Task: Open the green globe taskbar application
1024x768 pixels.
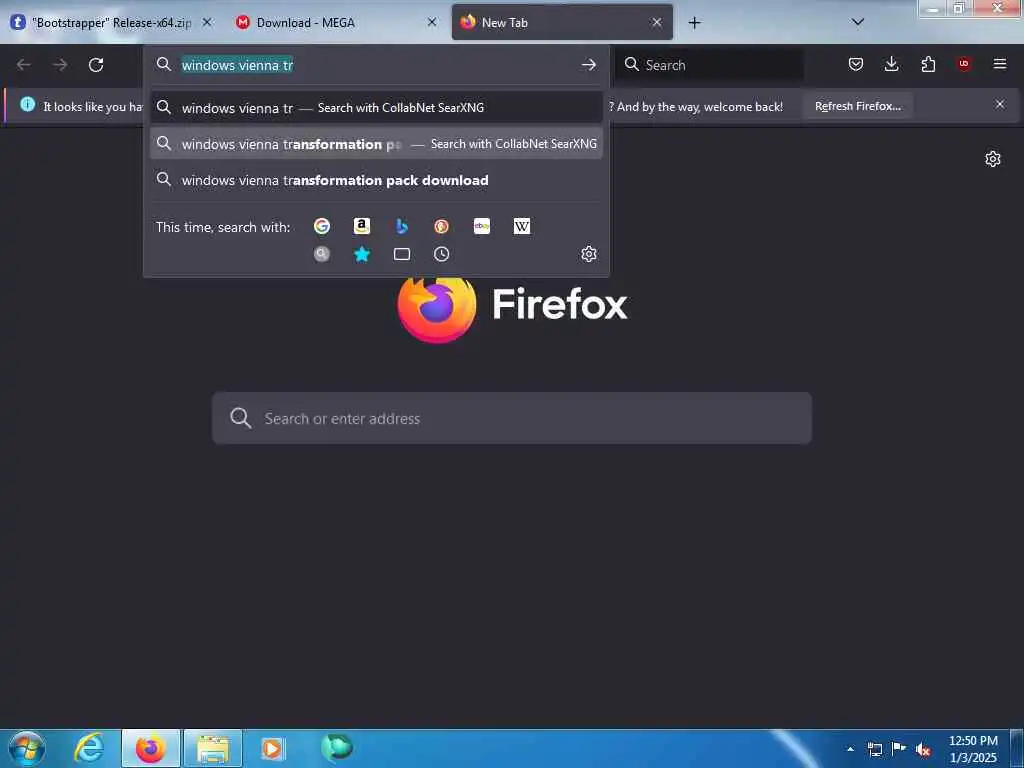Action: (337, 748)
